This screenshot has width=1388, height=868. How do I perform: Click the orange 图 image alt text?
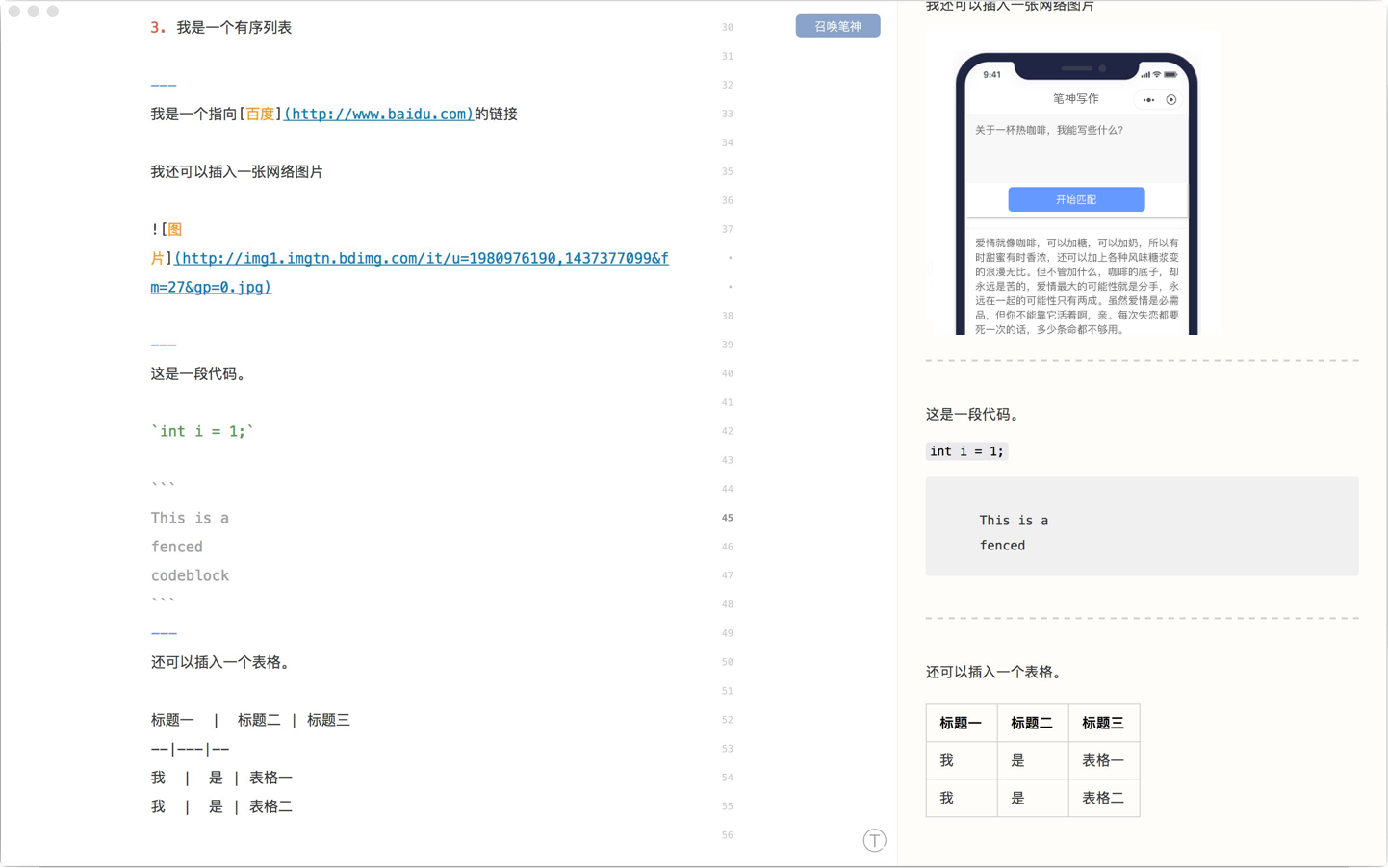[x=175, y=229]
